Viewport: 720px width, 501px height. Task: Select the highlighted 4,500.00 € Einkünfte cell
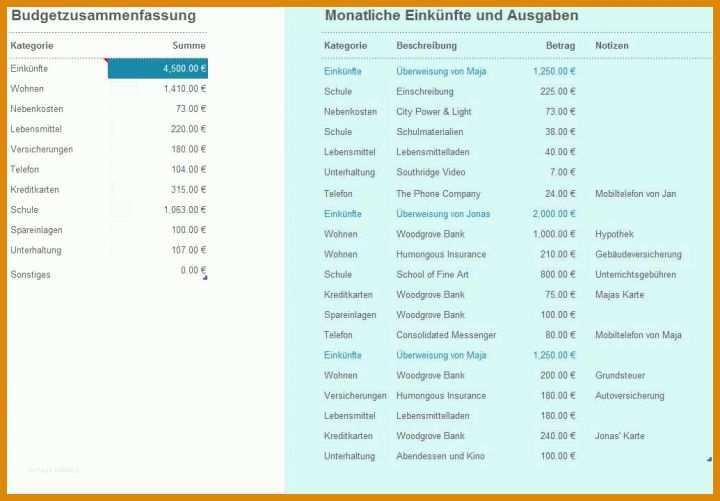(158, 68)
